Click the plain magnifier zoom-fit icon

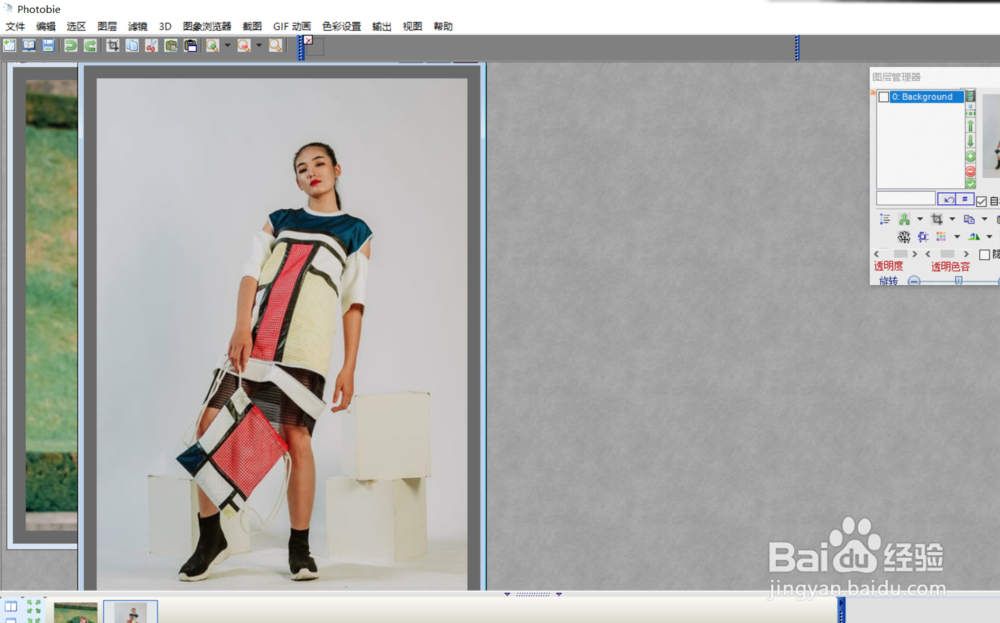pyautogui.click(x=276, y=45)
